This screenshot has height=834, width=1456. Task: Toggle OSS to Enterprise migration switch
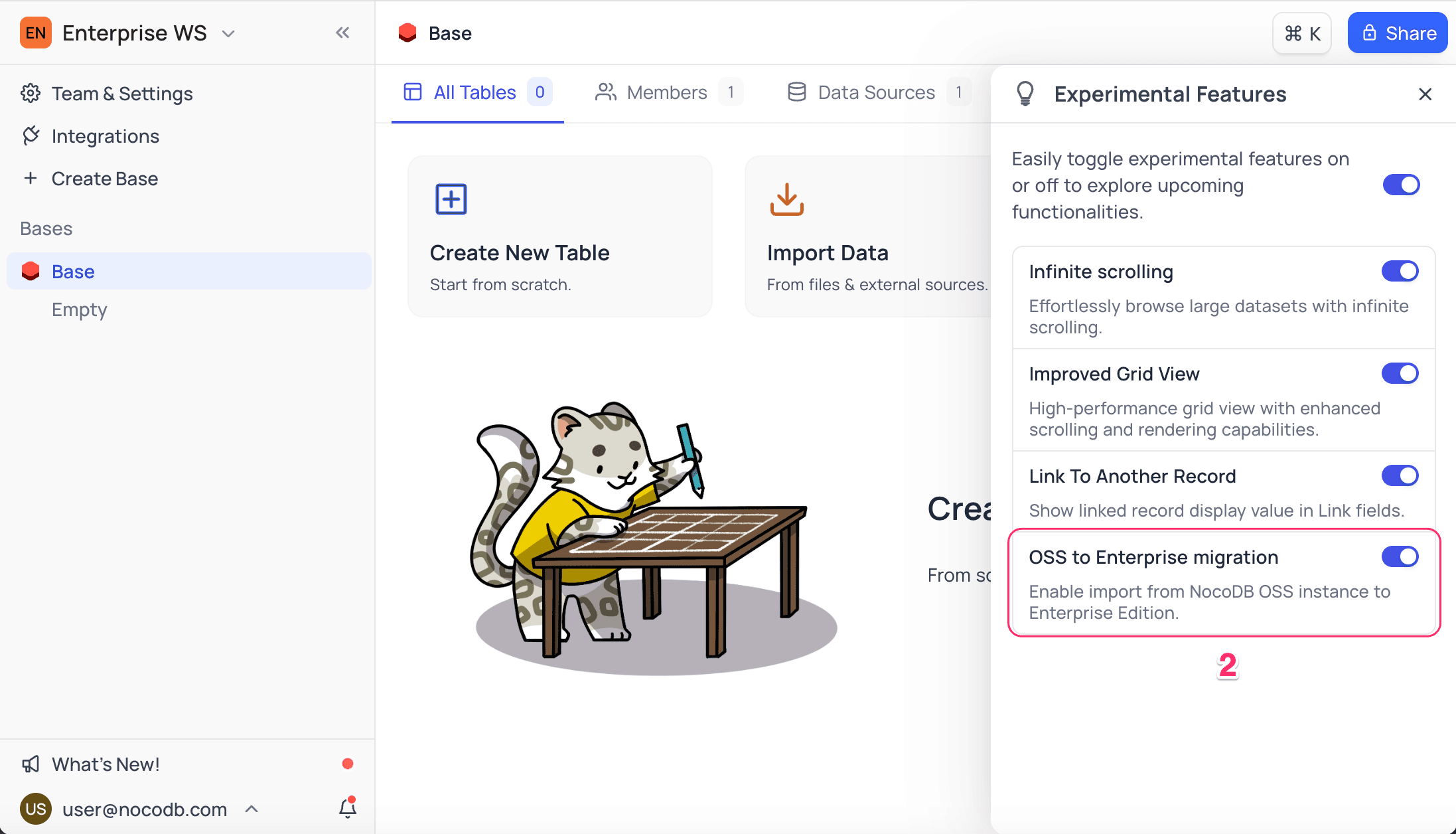(x=1400, y=556)
